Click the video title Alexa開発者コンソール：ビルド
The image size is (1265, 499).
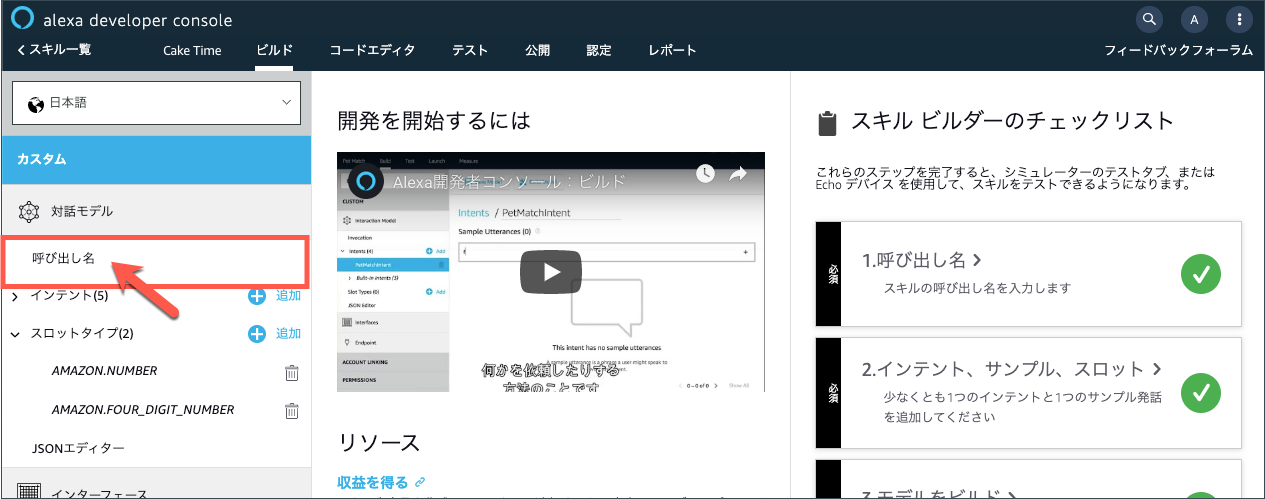pos(509,182)
